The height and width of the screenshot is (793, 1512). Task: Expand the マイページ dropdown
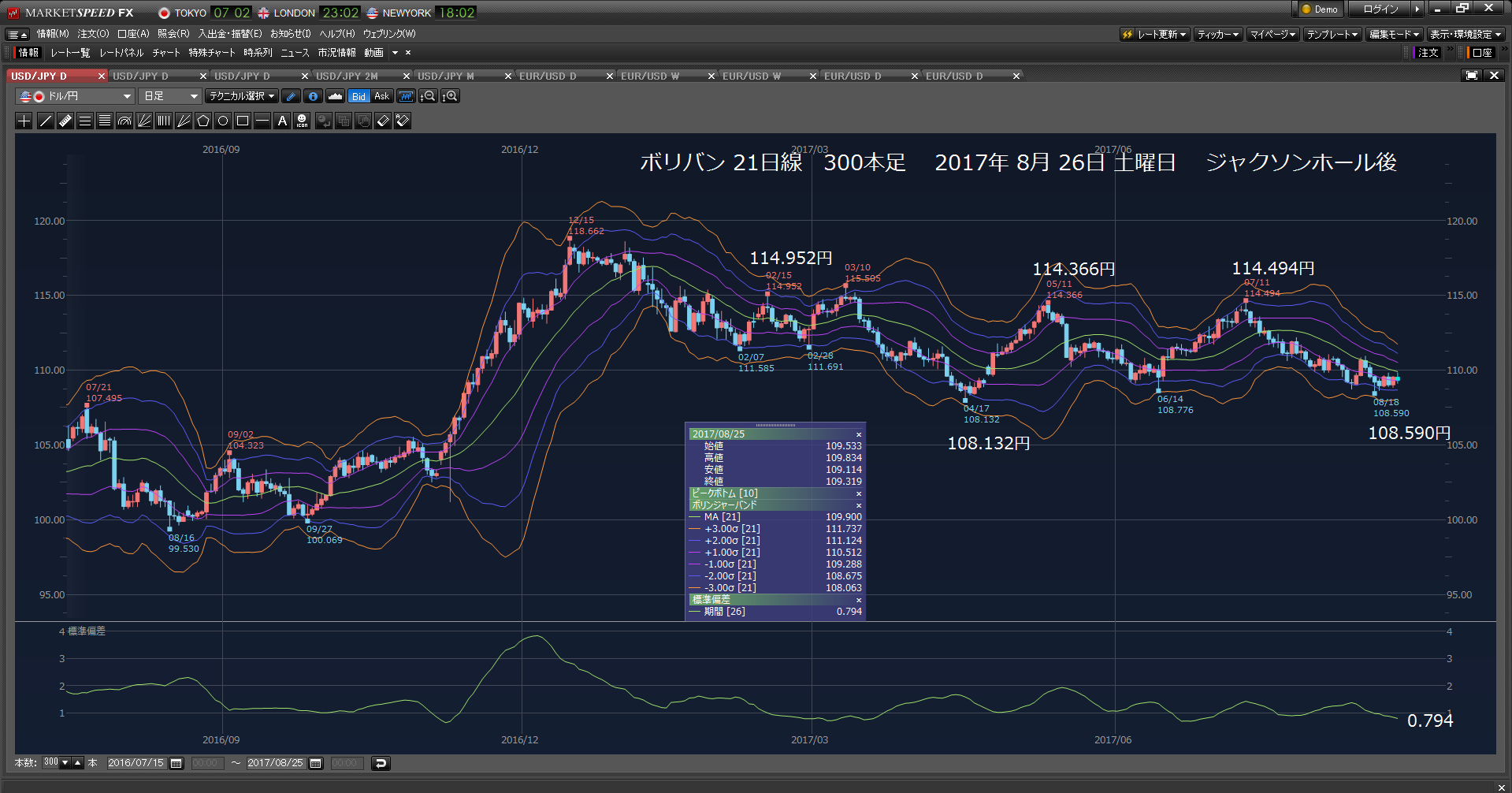click(x=1272, y=35)
